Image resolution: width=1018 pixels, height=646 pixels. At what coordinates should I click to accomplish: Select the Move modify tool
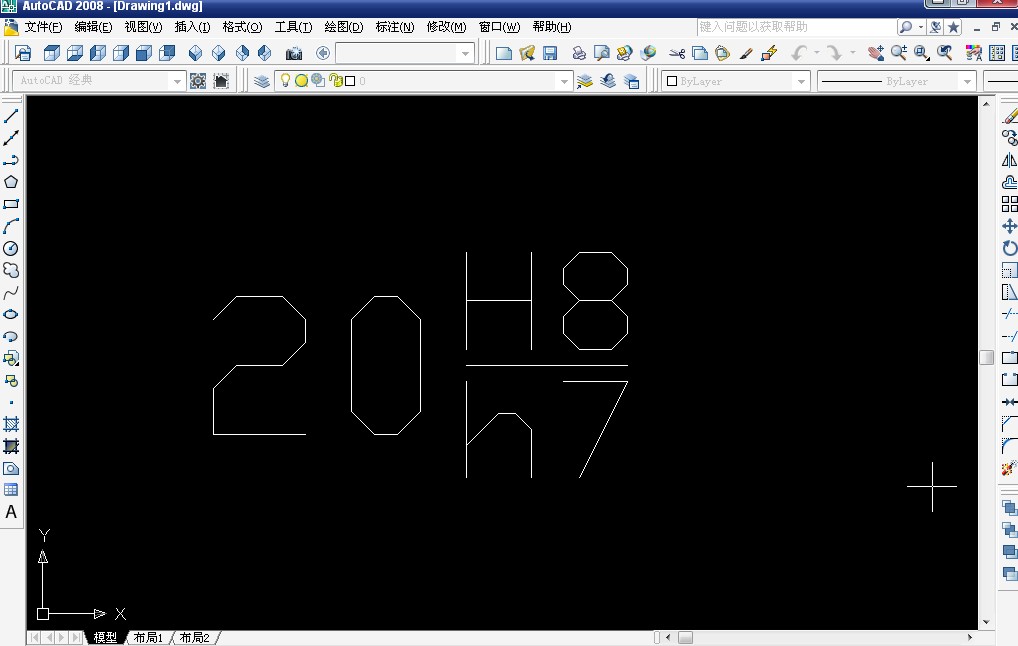1009,226
